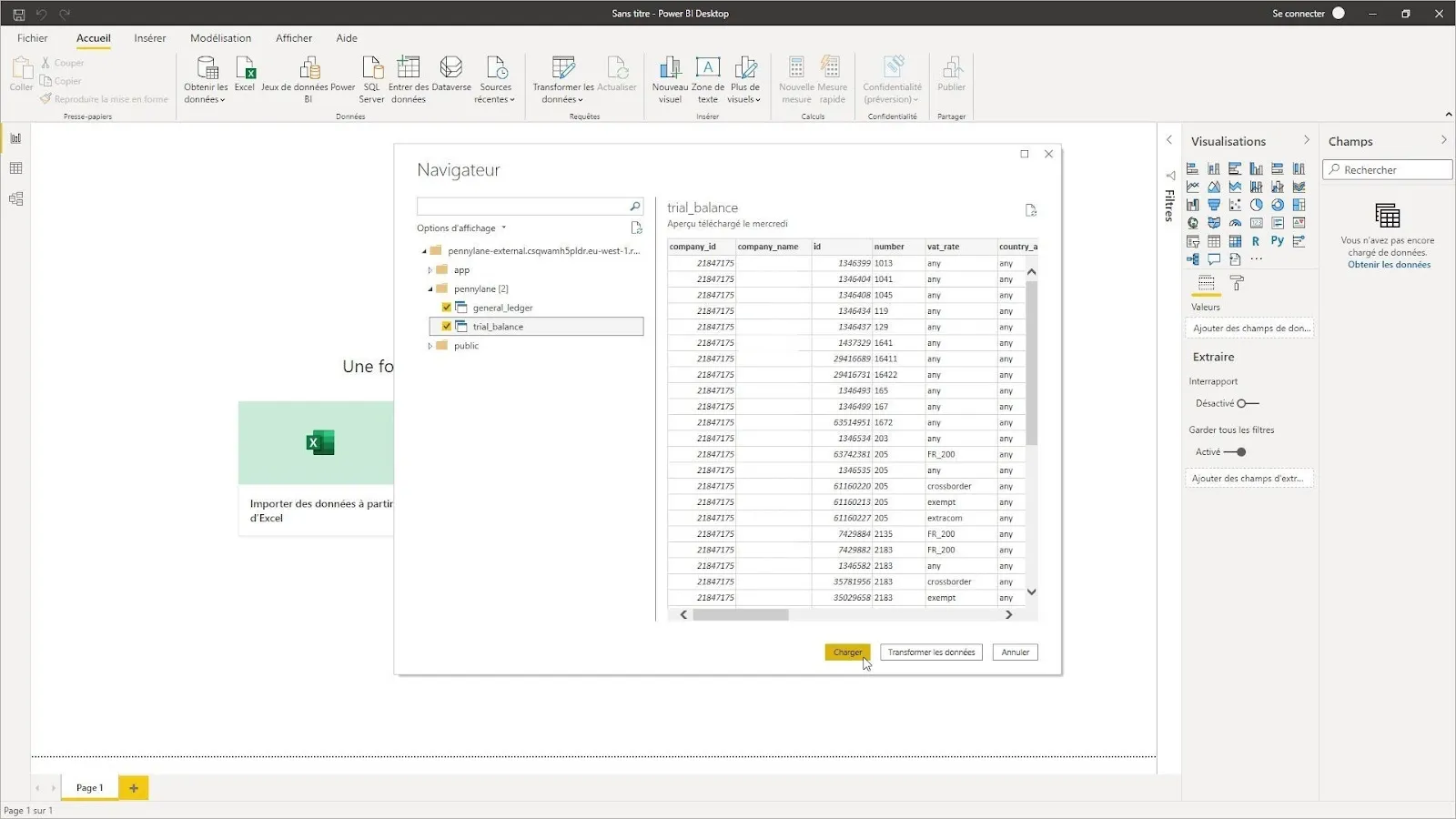This screenshot has height=819, width=1456.
Task: Save the report from the title bar
Action: 18,14
